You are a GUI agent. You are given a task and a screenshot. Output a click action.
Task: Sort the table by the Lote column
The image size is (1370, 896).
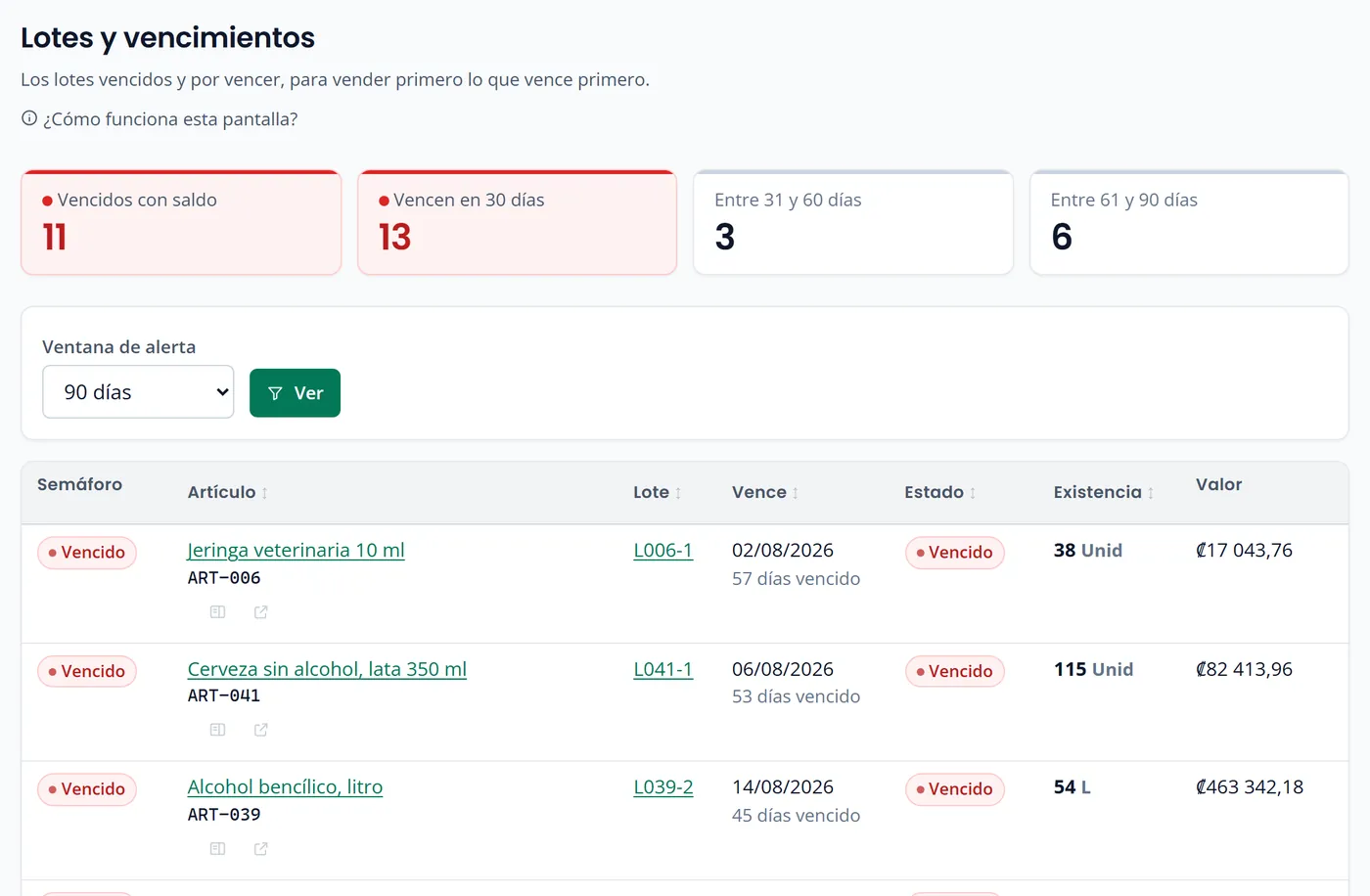(x=658, y=492)
